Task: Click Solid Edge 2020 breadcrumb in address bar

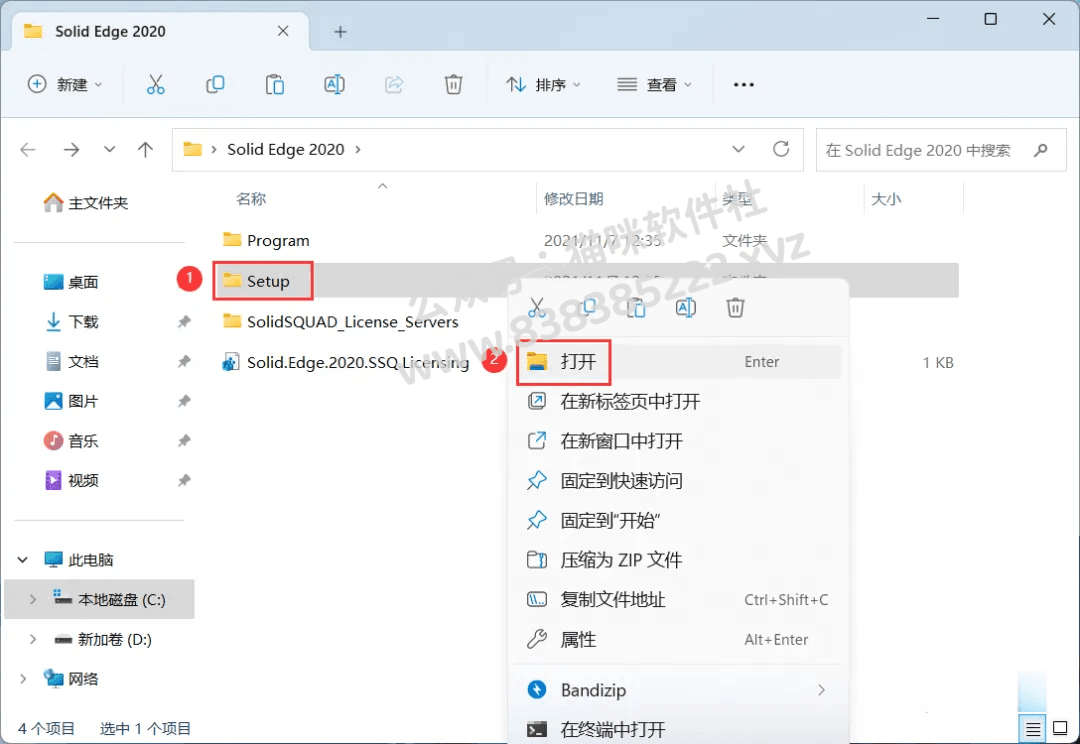Action: pyautogui.click(x=286, y=149)
